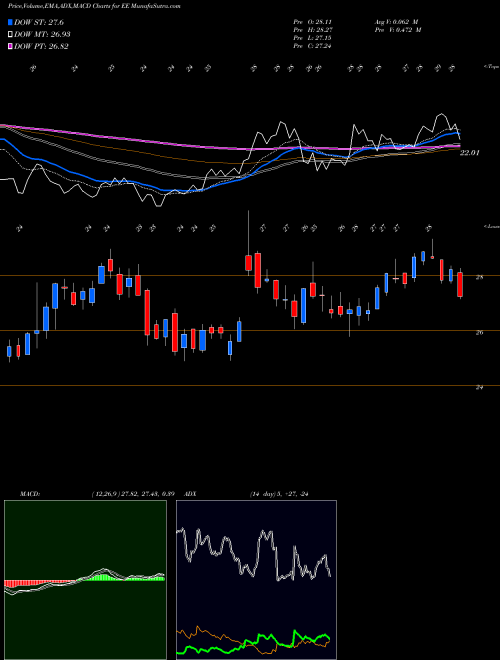
Task: Click the '<Tops' marker row label
Action: point(492,67)
